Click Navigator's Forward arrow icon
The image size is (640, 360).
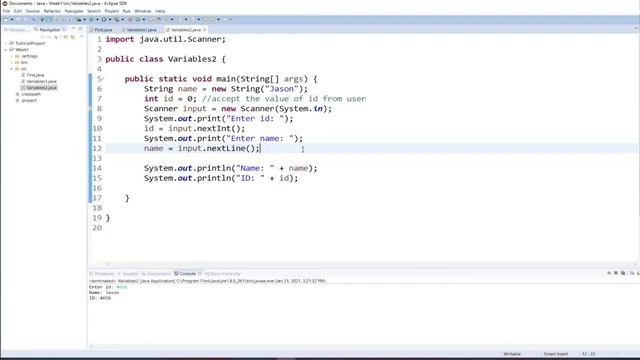(x=49, y=37)
